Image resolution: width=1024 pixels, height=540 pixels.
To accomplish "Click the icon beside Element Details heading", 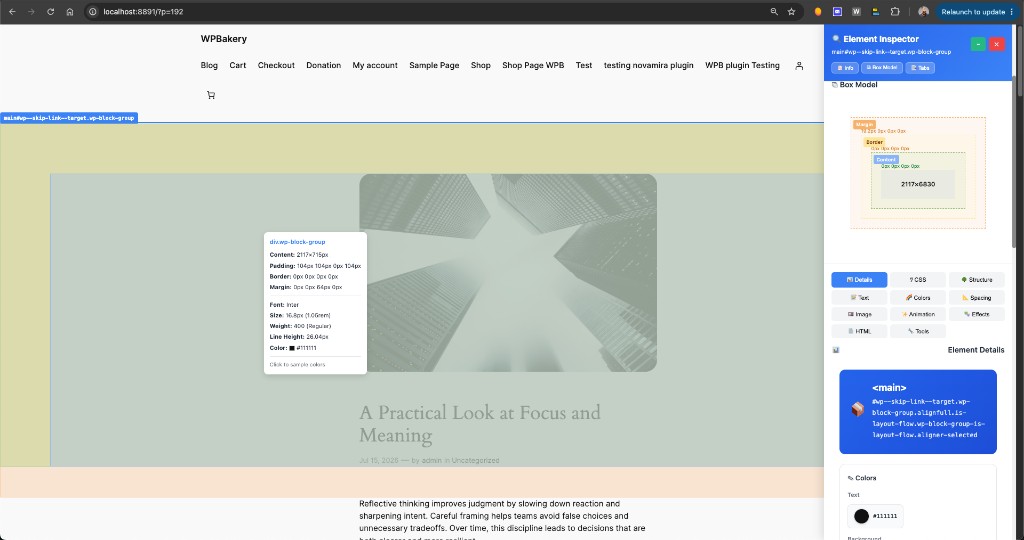I will pyautogui.click(x=836, y=350).
